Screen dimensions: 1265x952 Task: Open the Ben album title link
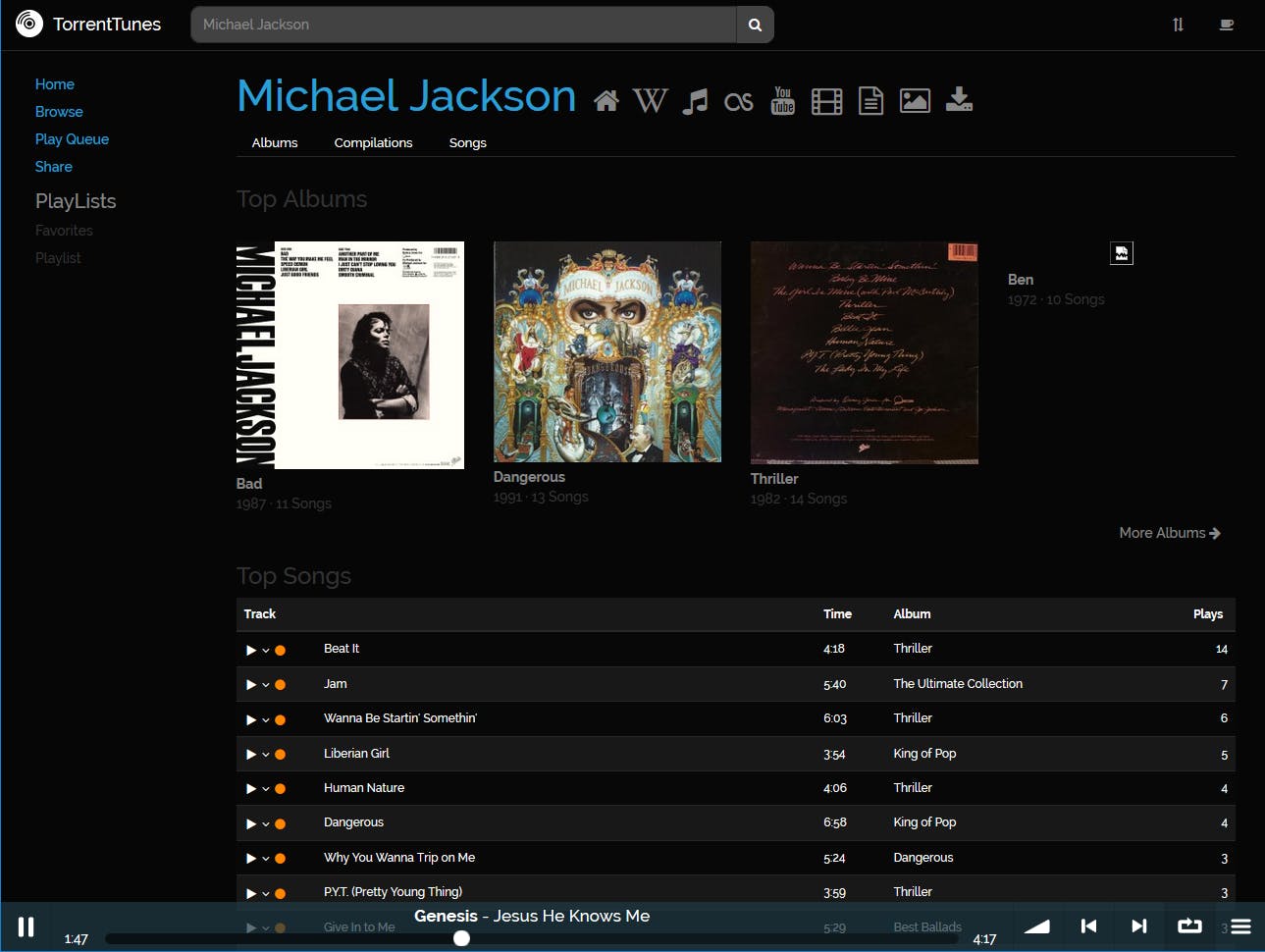click(1021, 280)
